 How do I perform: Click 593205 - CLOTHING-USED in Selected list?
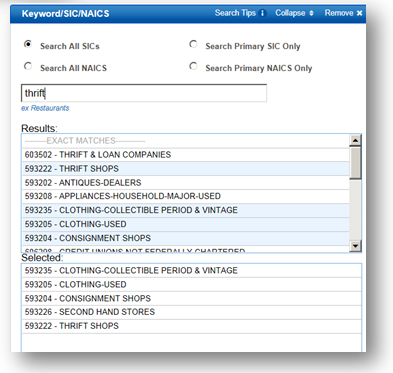click(x=192, y=285)
